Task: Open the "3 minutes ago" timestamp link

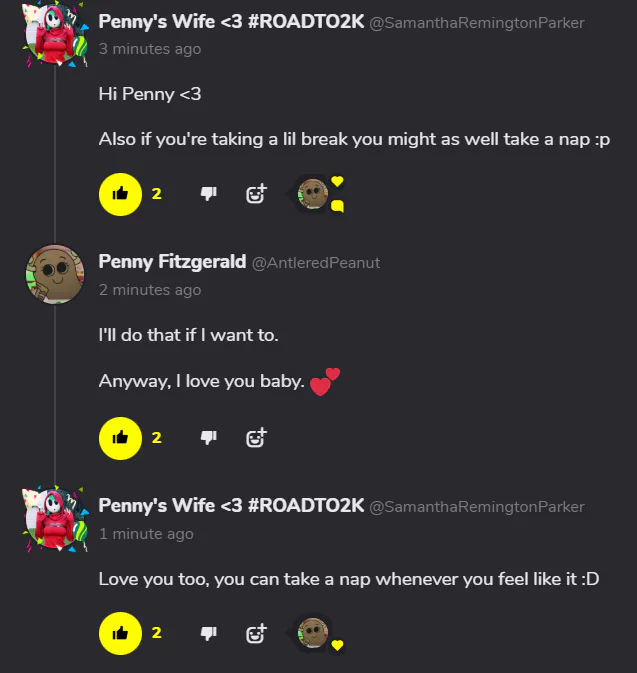Action: point(150,49)
